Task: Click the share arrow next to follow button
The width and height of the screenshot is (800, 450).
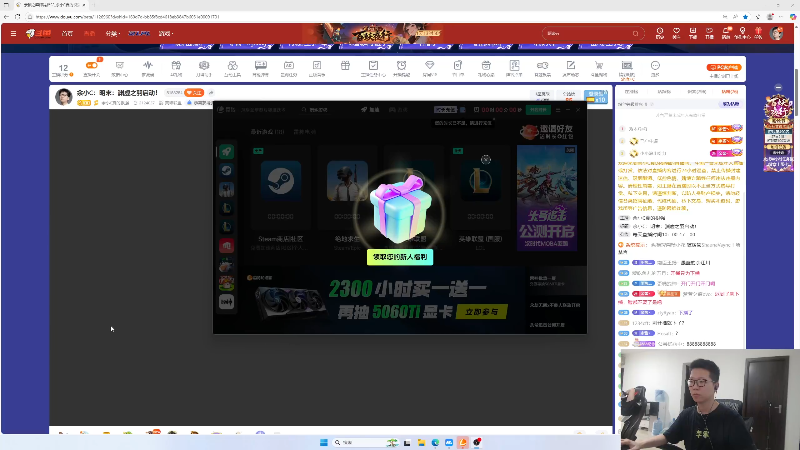Action: point(211,92)
